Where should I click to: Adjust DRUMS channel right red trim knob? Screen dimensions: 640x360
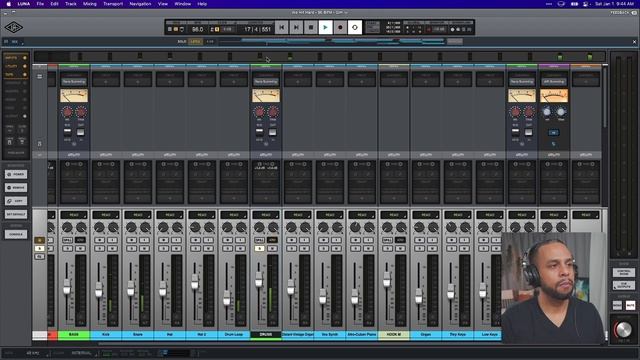point(273,112)
